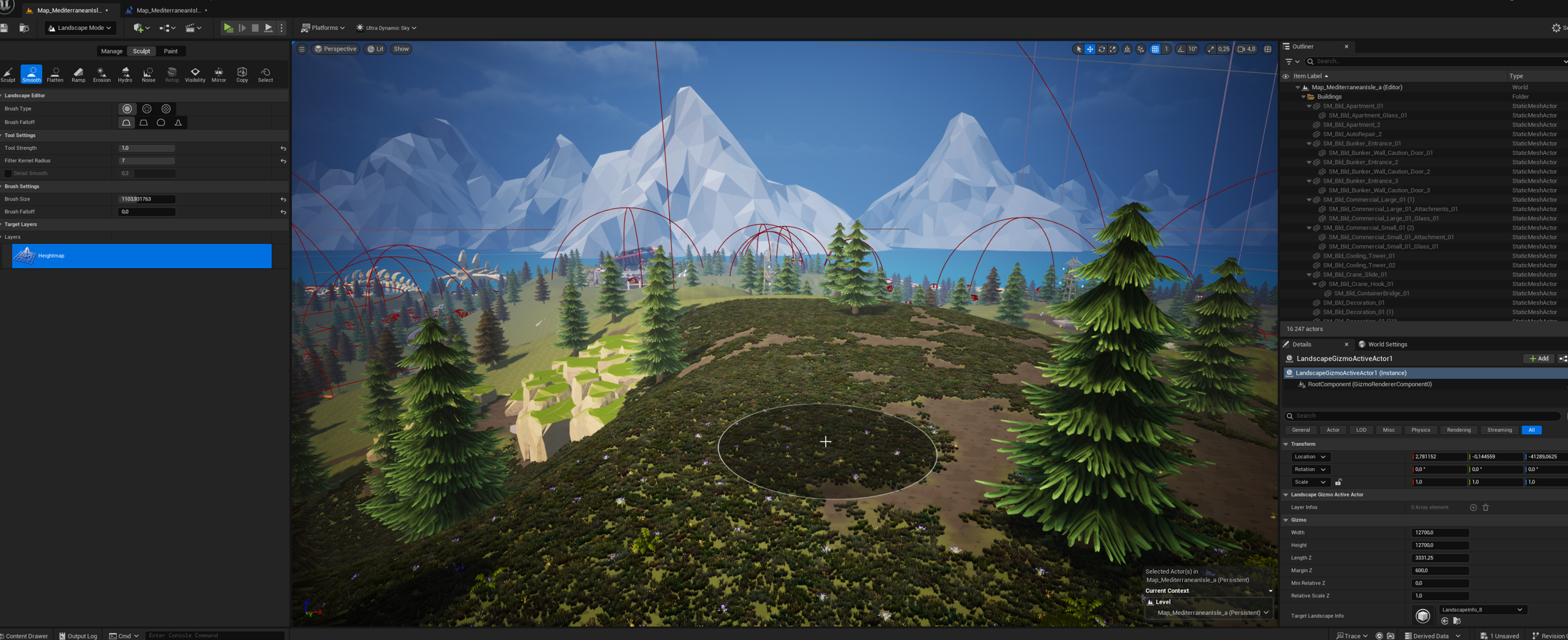
Task: Click the Add component button
Action: (1539, 359)
